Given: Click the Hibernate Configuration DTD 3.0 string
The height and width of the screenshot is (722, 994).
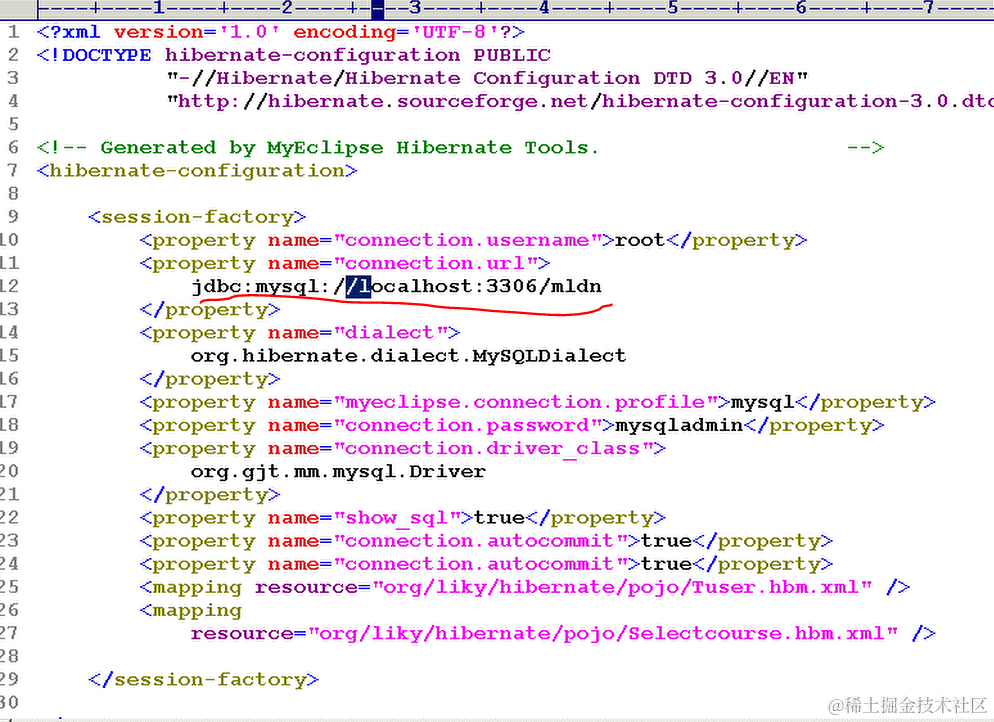Looking at the screenshot, I should point(487,78).
